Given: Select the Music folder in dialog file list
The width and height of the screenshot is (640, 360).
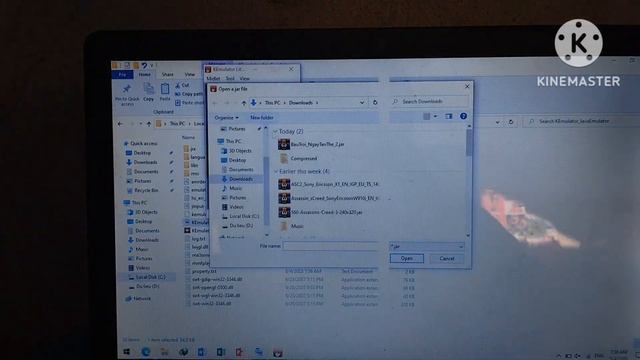Looking at the screenshot, I should click(292, 226).
